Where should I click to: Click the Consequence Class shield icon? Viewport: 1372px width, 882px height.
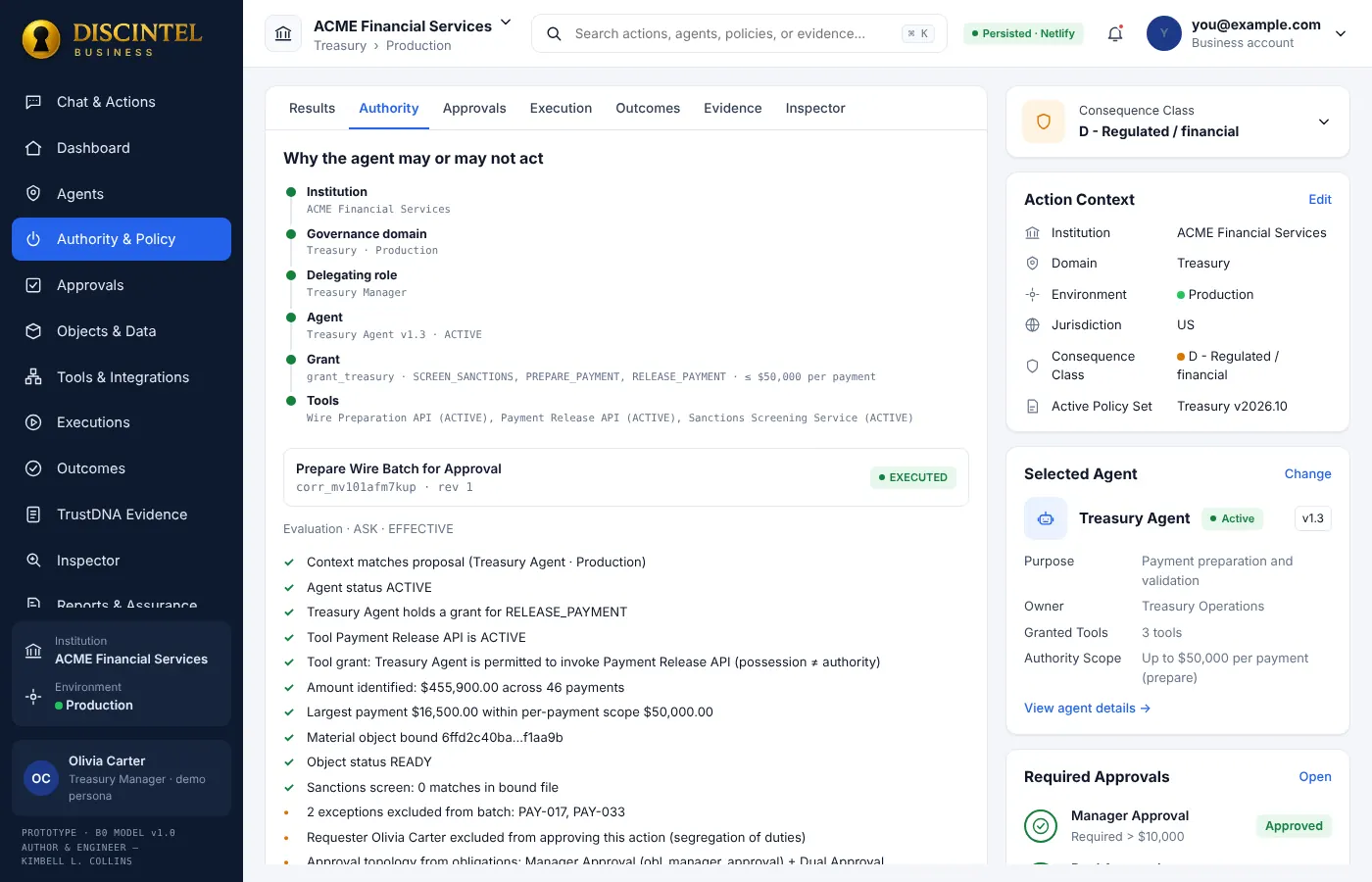pos(1044,122)
